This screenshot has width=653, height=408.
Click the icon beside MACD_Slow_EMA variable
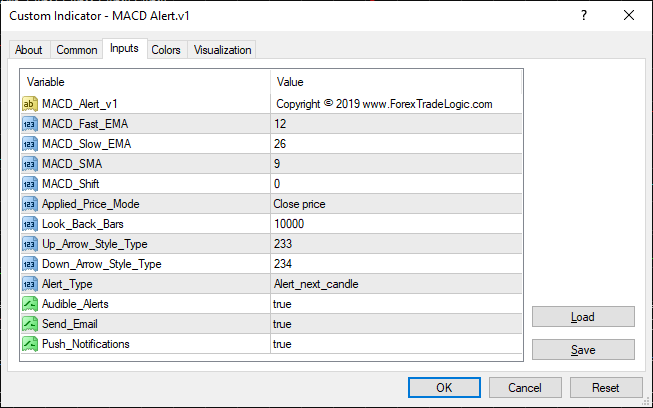pos(30,143)
